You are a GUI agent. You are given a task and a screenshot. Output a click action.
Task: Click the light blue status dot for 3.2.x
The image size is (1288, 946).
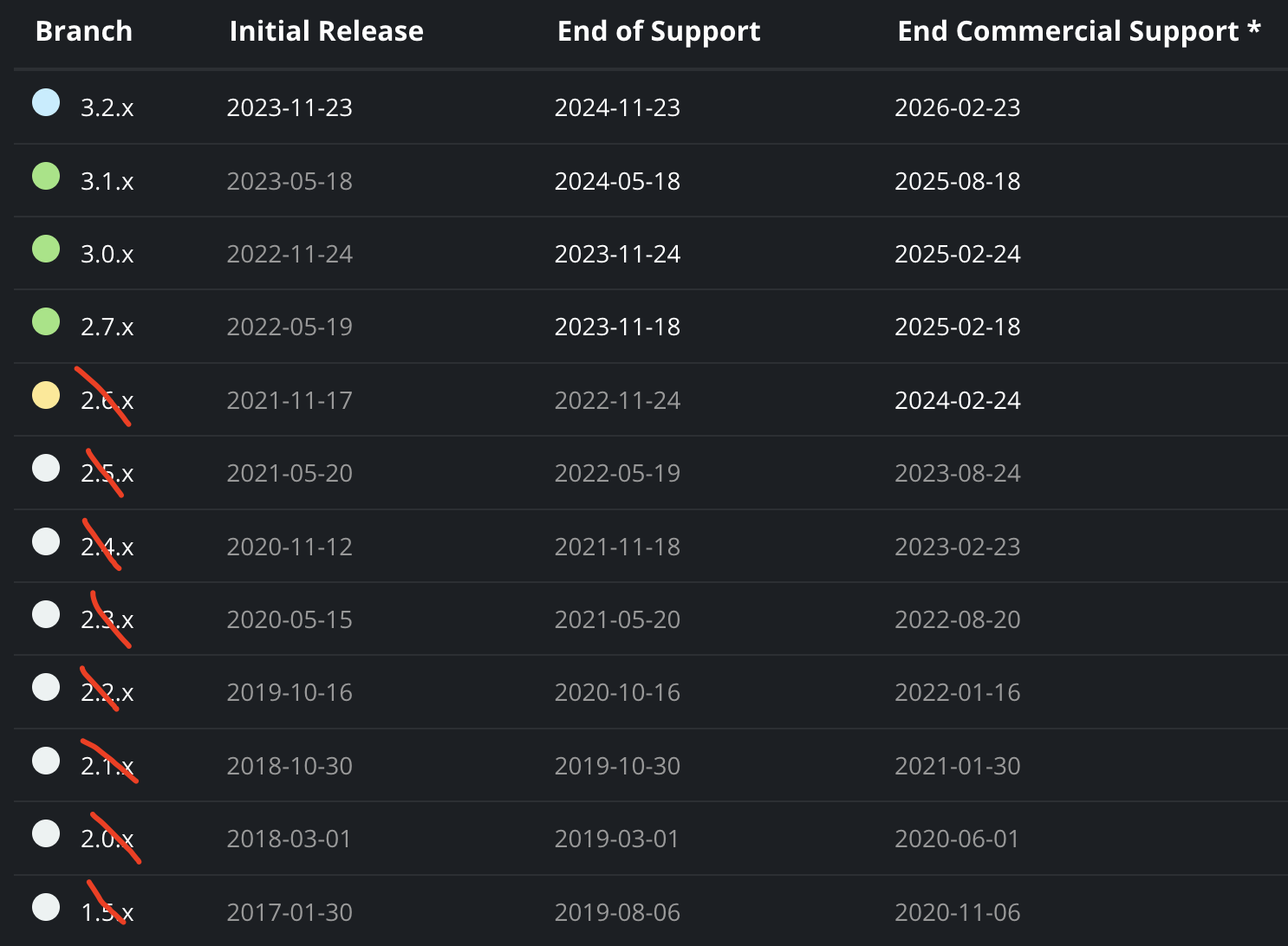click(46, 102)
